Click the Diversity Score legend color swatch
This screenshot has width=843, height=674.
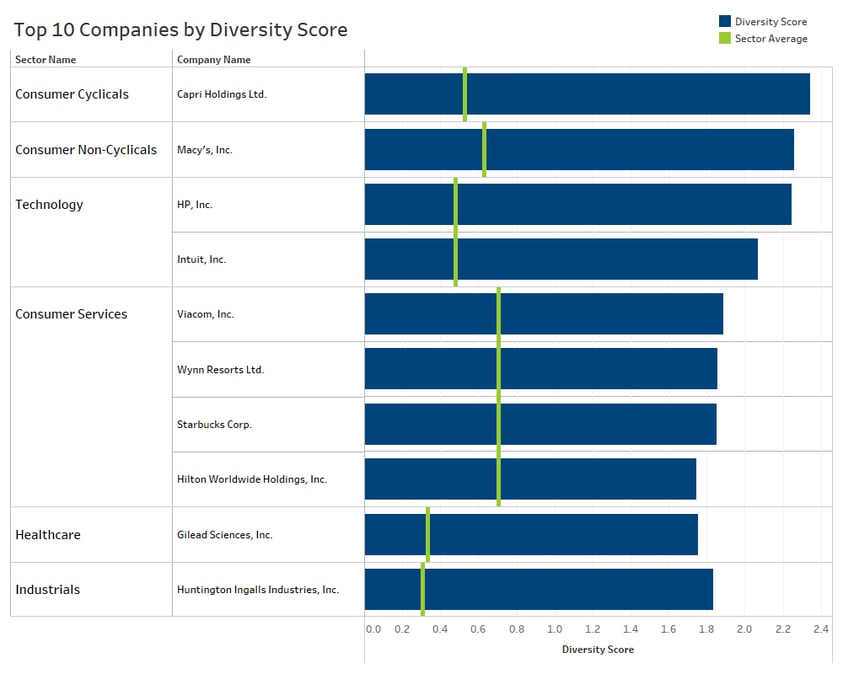coord(725,21)
